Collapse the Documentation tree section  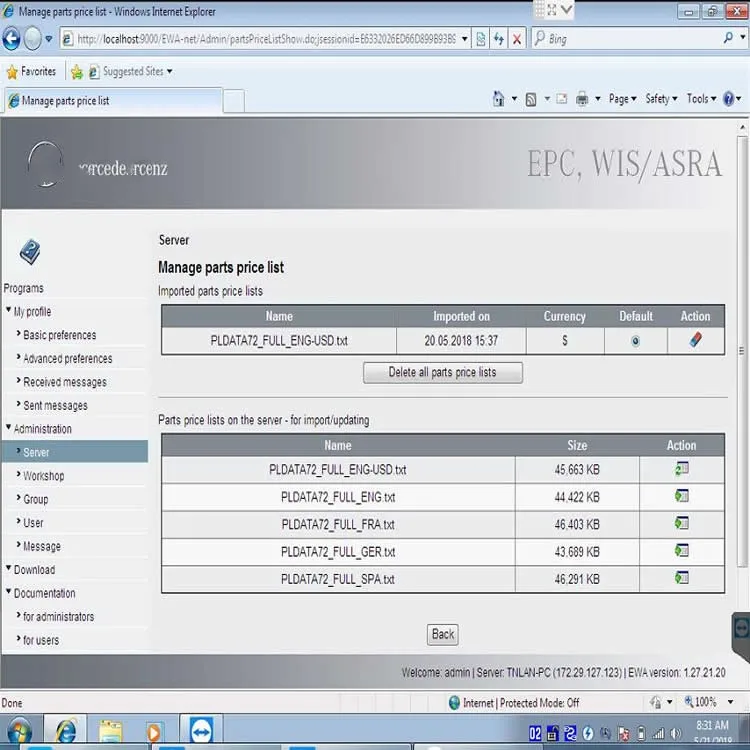pos(9,592)
